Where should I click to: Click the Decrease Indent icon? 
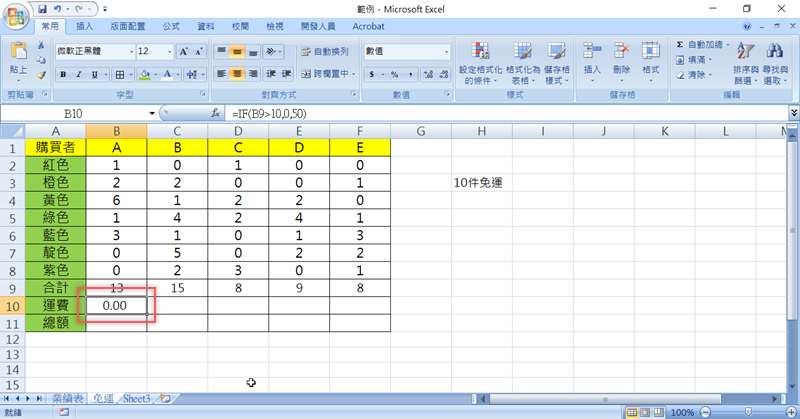(271, 74)
